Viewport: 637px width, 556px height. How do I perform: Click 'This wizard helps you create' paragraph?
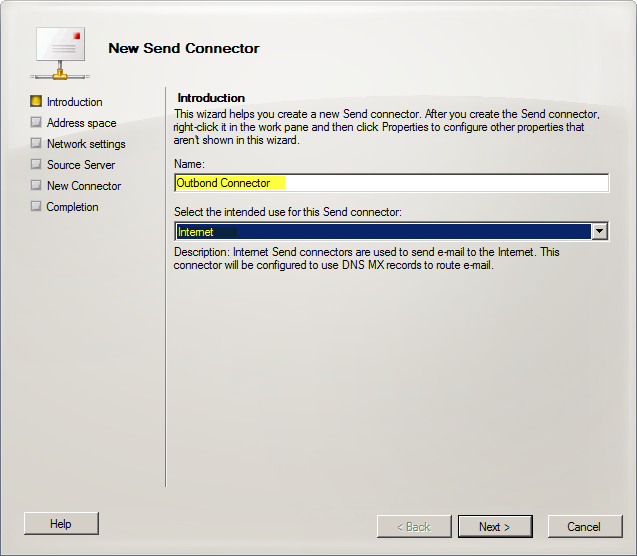386,127
